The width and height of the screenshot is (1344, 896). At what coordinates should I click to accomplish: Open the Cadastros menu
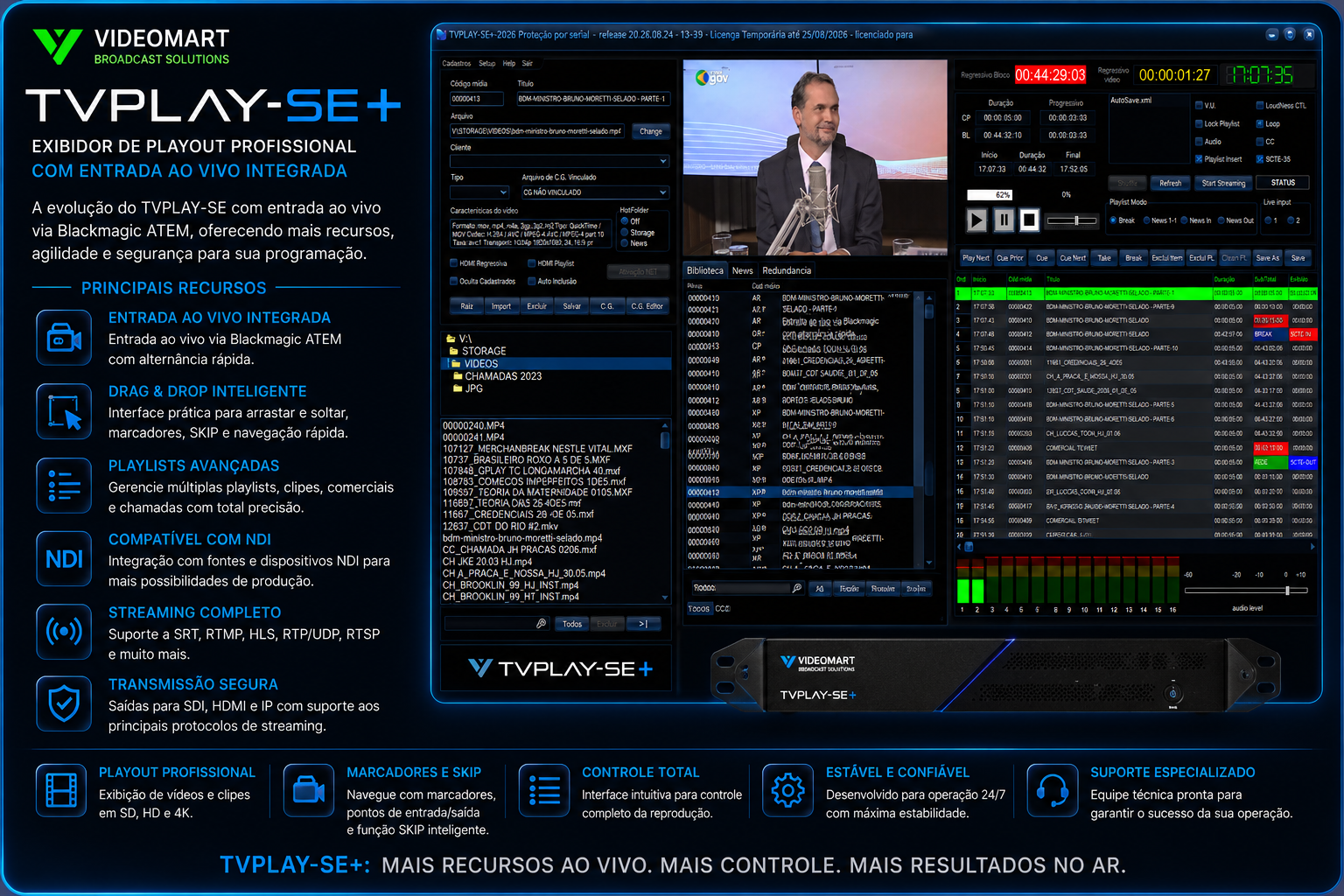coord(456,64)
